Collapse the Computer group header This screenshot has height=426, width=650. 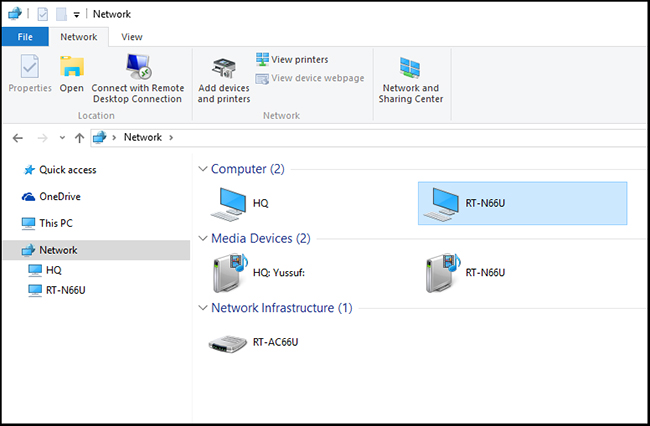click(203, 169)
